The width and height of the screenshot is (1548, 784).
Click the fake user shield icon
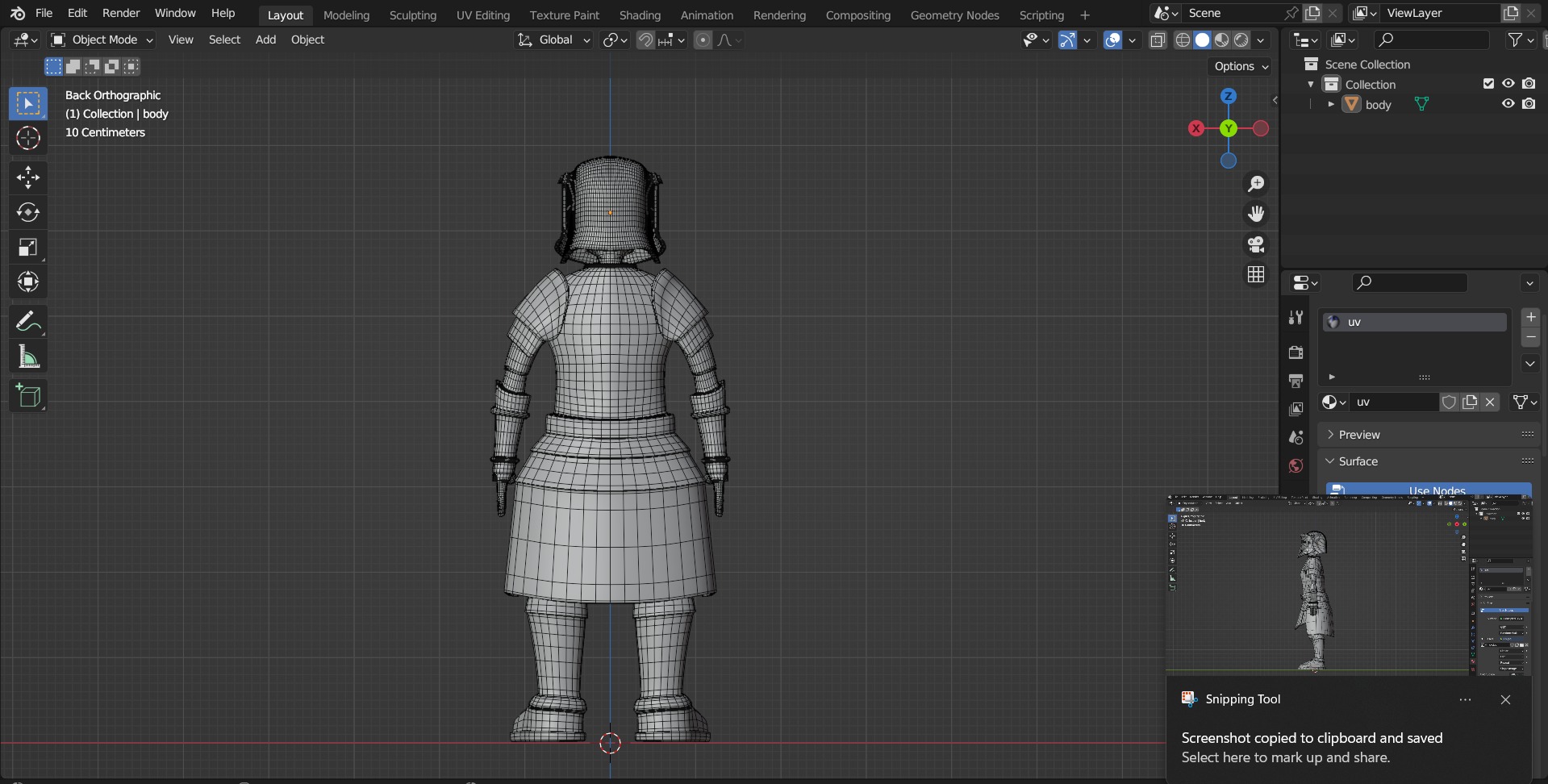point(1449,402)
